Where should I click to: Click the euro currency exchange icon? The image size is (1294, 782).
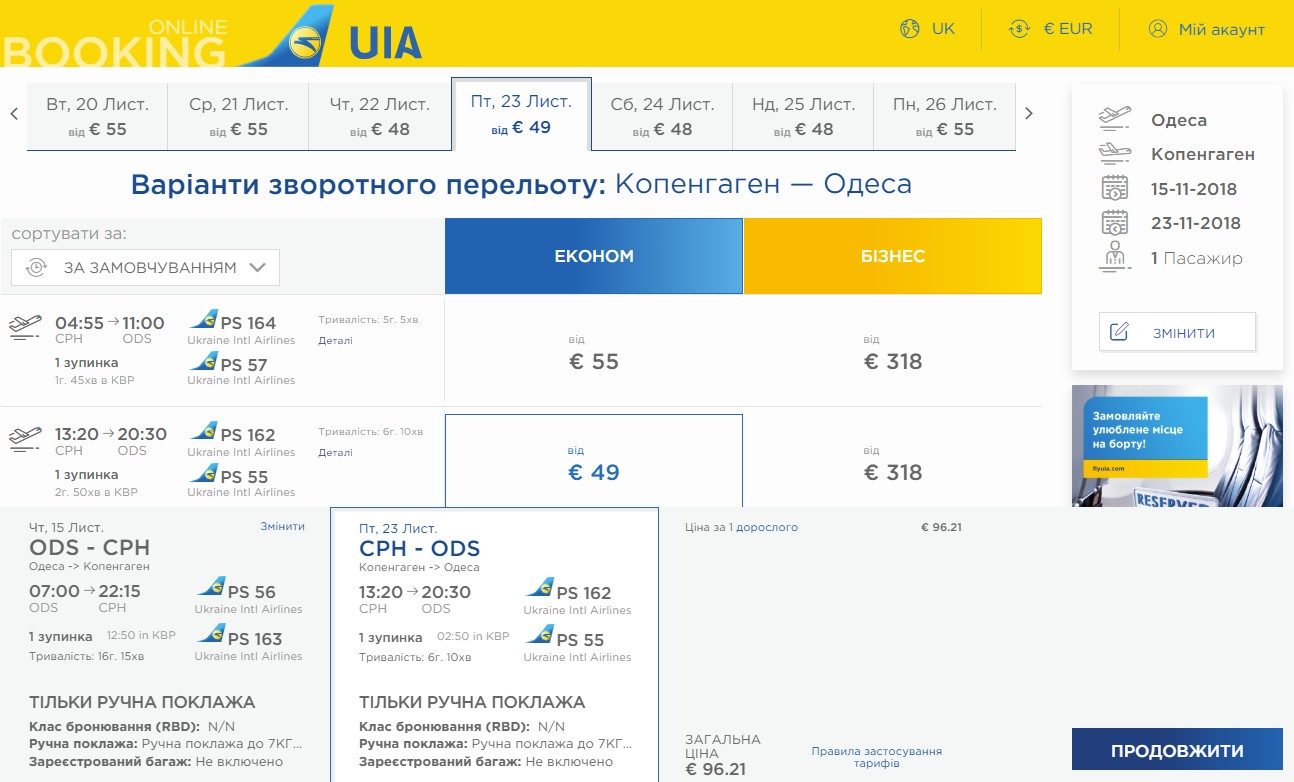point(1018,28)
